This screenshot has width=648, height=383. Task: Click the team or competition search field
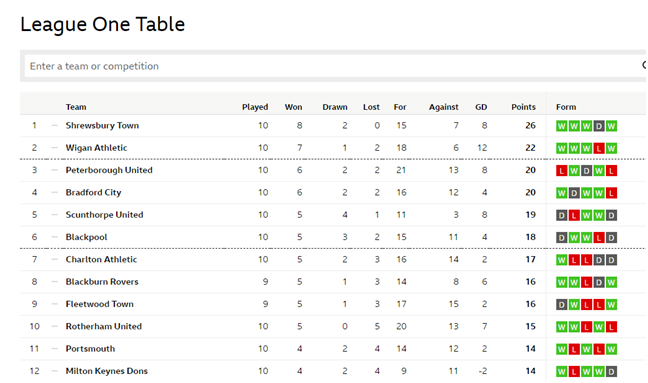pos(331,66)
